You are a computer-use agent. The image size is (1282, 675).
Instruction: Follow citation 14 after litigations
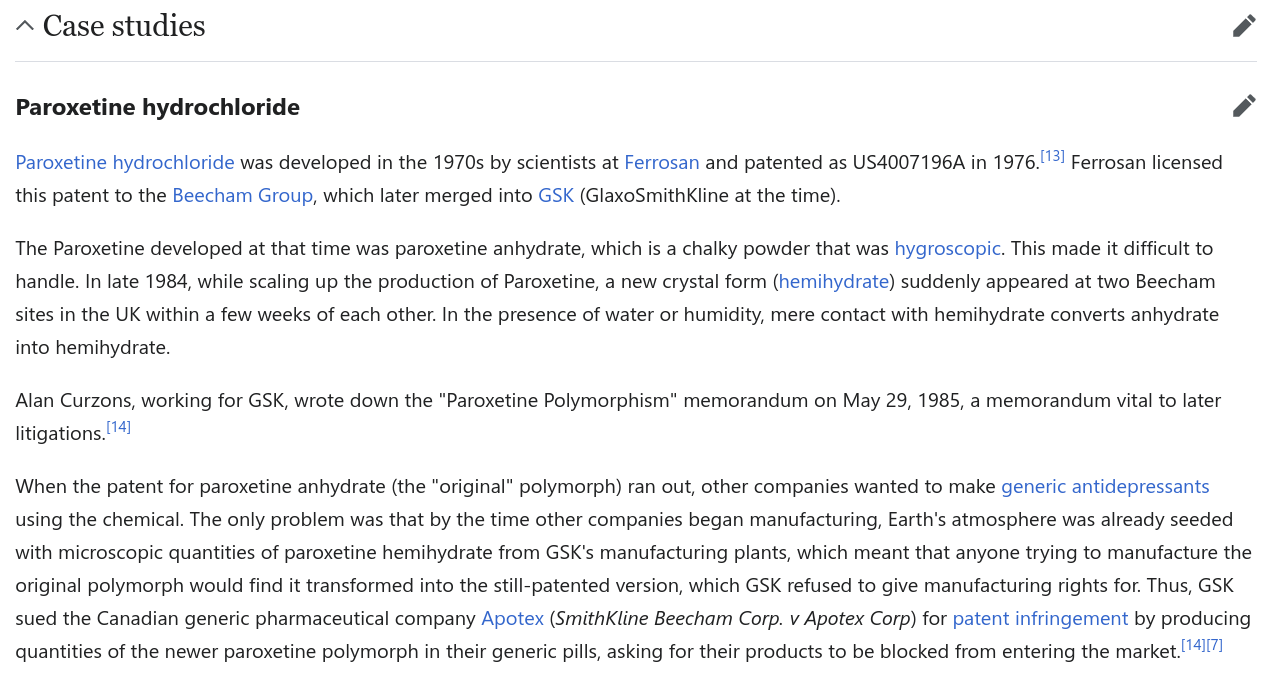(x=118, y=427)
